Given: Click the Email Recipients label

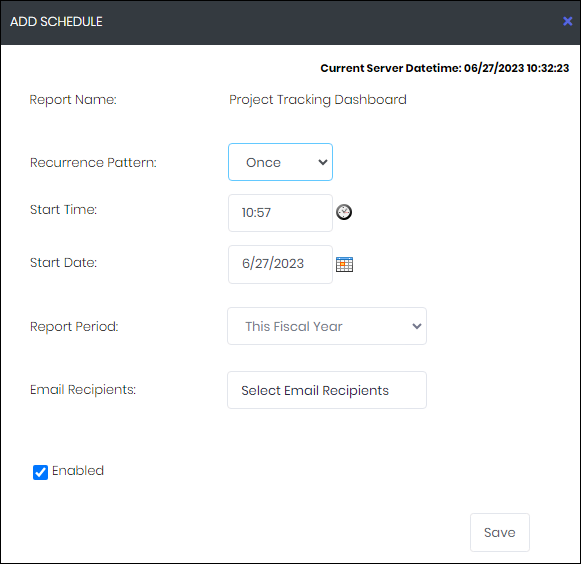Looking at the screenshot, I should [83, 390].
